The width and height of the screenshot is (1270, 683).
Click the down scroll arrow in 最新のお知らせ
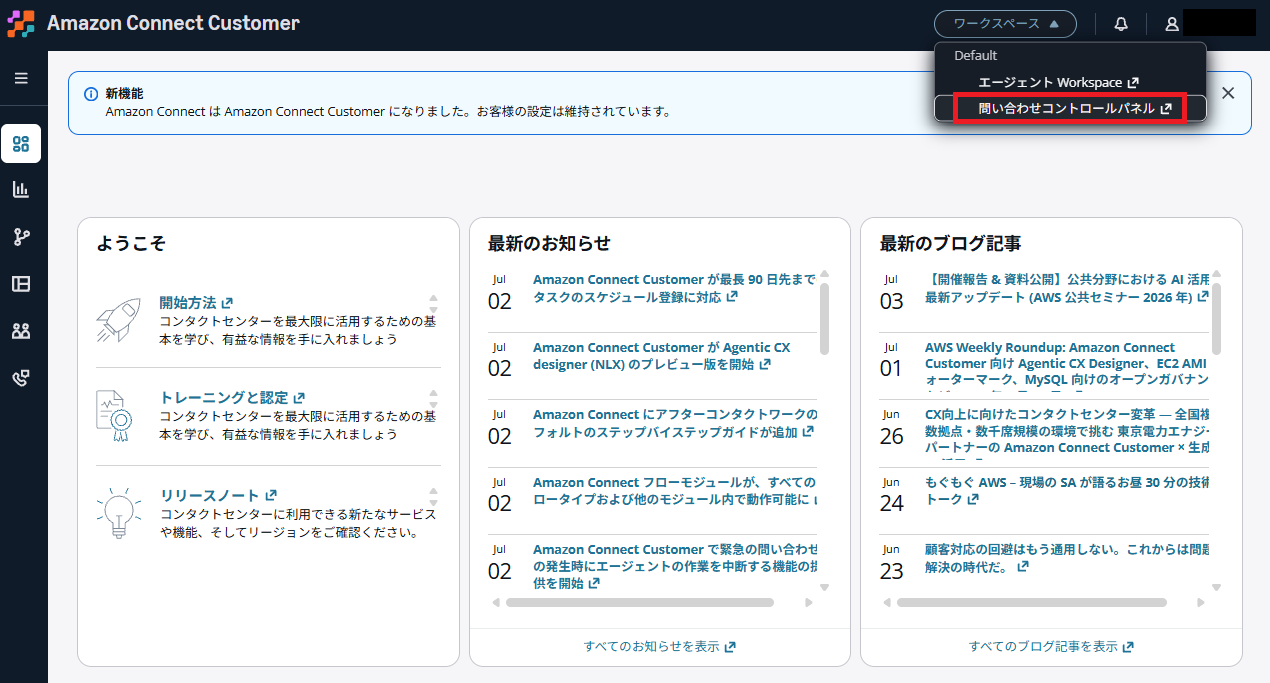(x=825, y=588)
